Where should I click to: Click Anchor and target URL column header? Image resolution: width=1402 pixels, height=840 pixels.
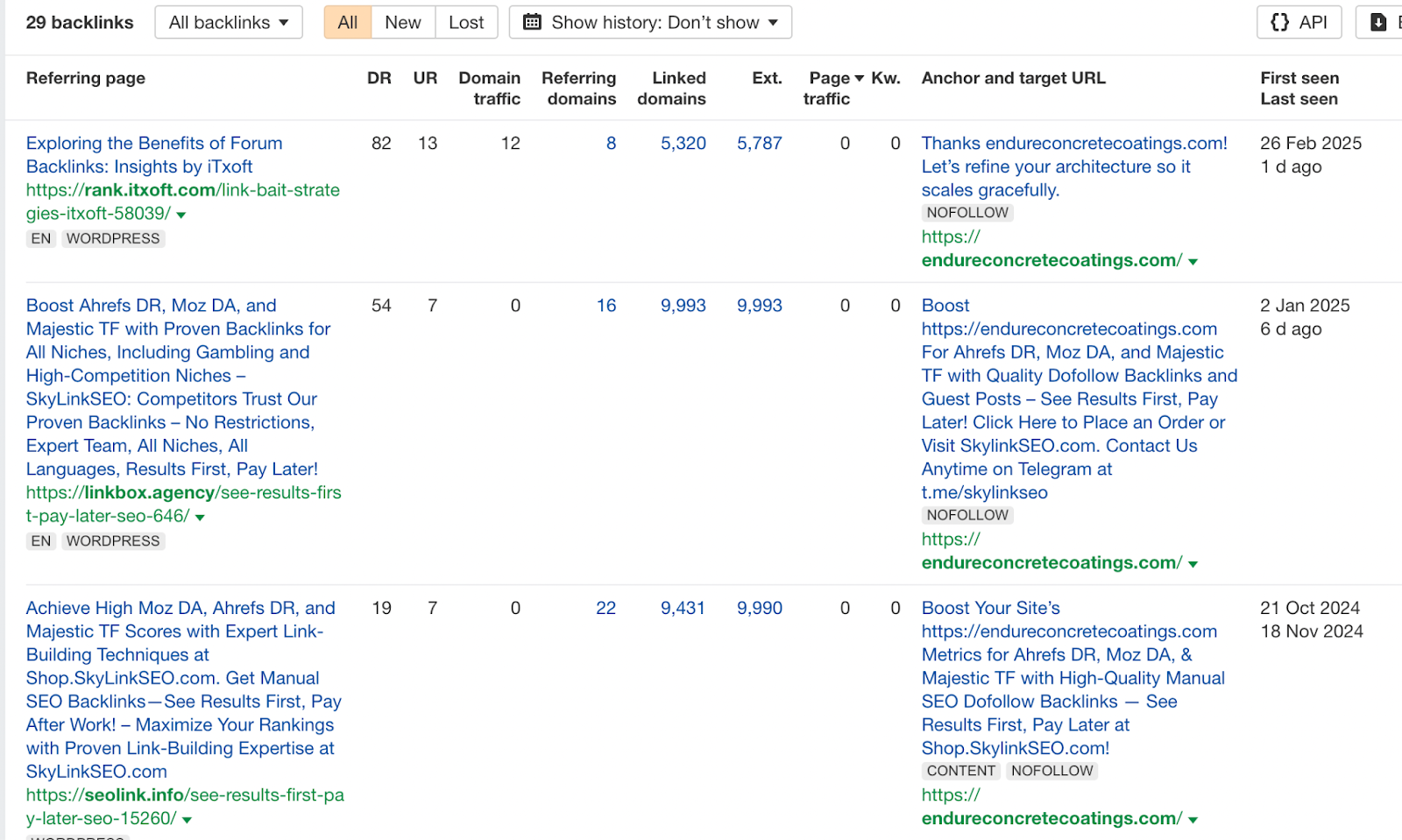tap(1014, 78)
